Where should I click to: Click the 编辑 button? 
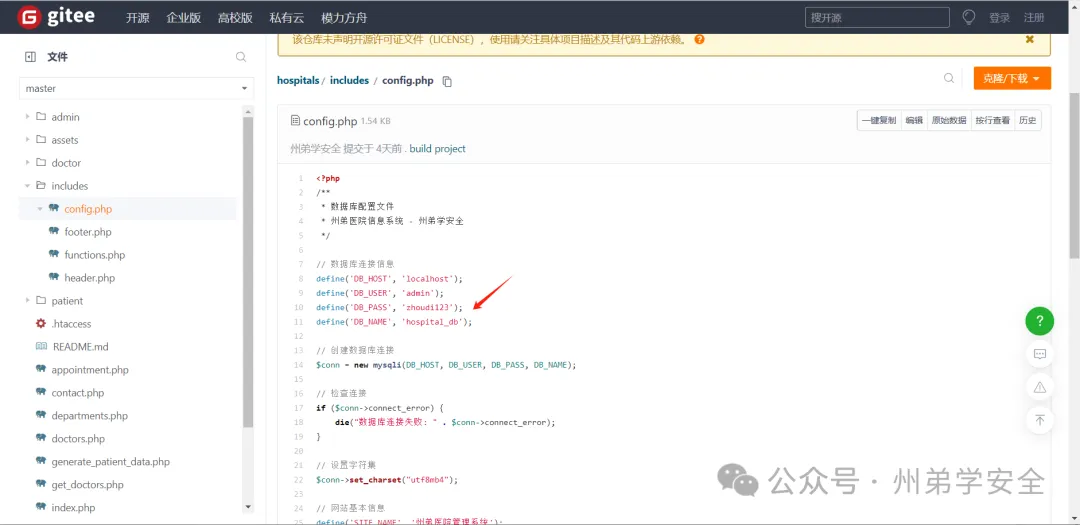914,121
